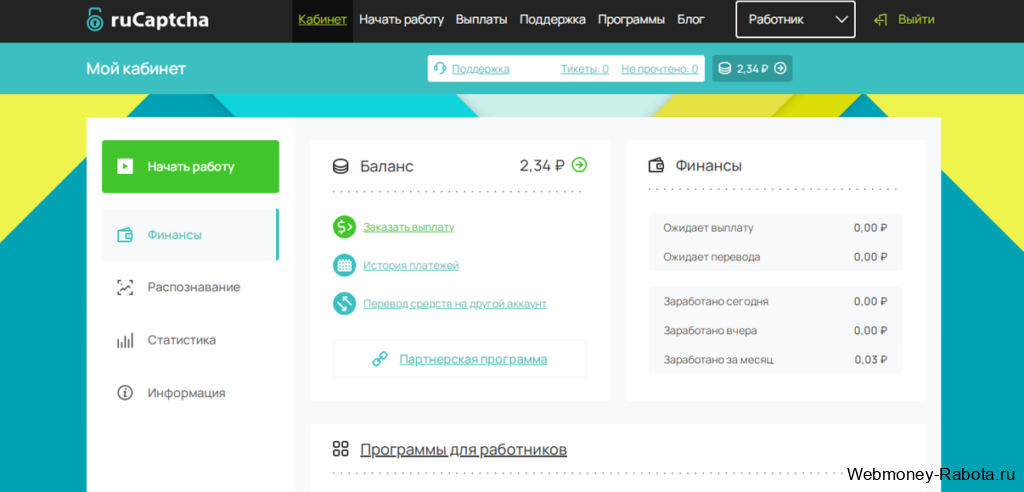Click the recognition icon beside Распознавание
The width and height of the screenshot is (1024, 492).
tap(125, 287)
